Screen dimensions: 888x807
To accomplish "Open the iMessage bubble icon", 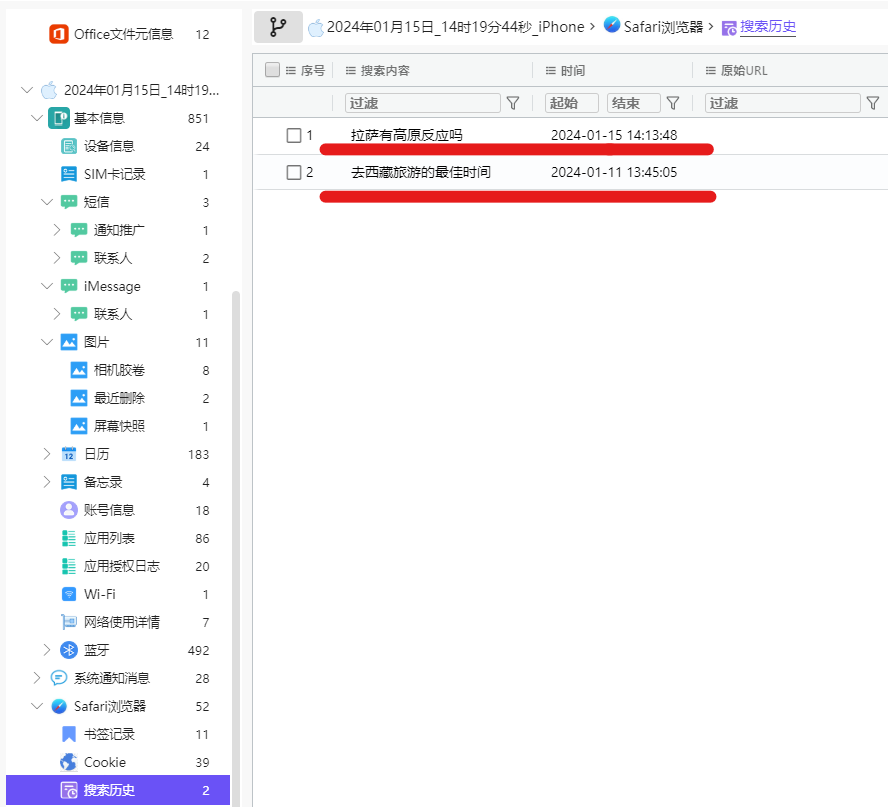I will [69, 286].
